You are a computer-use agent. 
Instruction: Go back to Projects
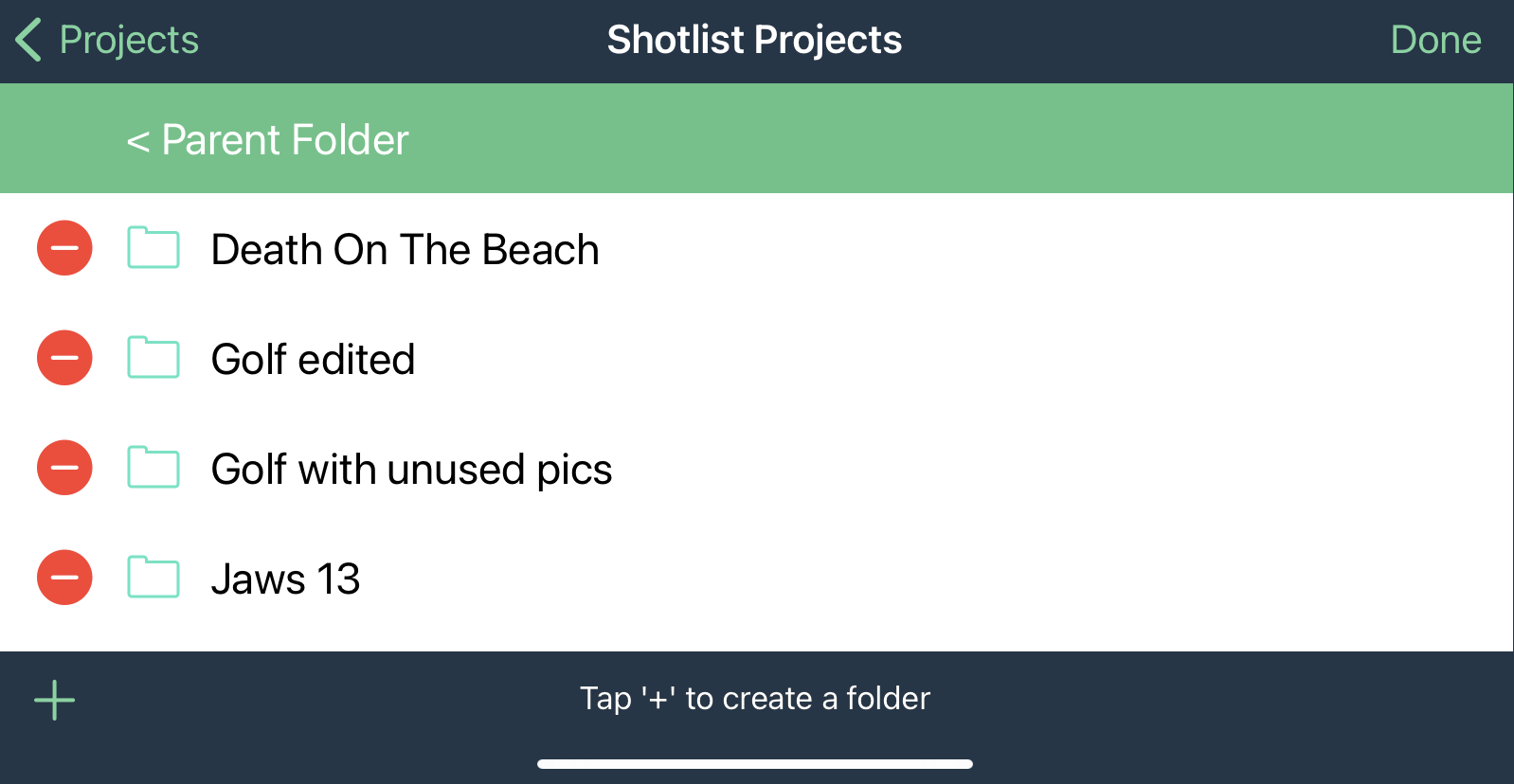click(129, 40)
